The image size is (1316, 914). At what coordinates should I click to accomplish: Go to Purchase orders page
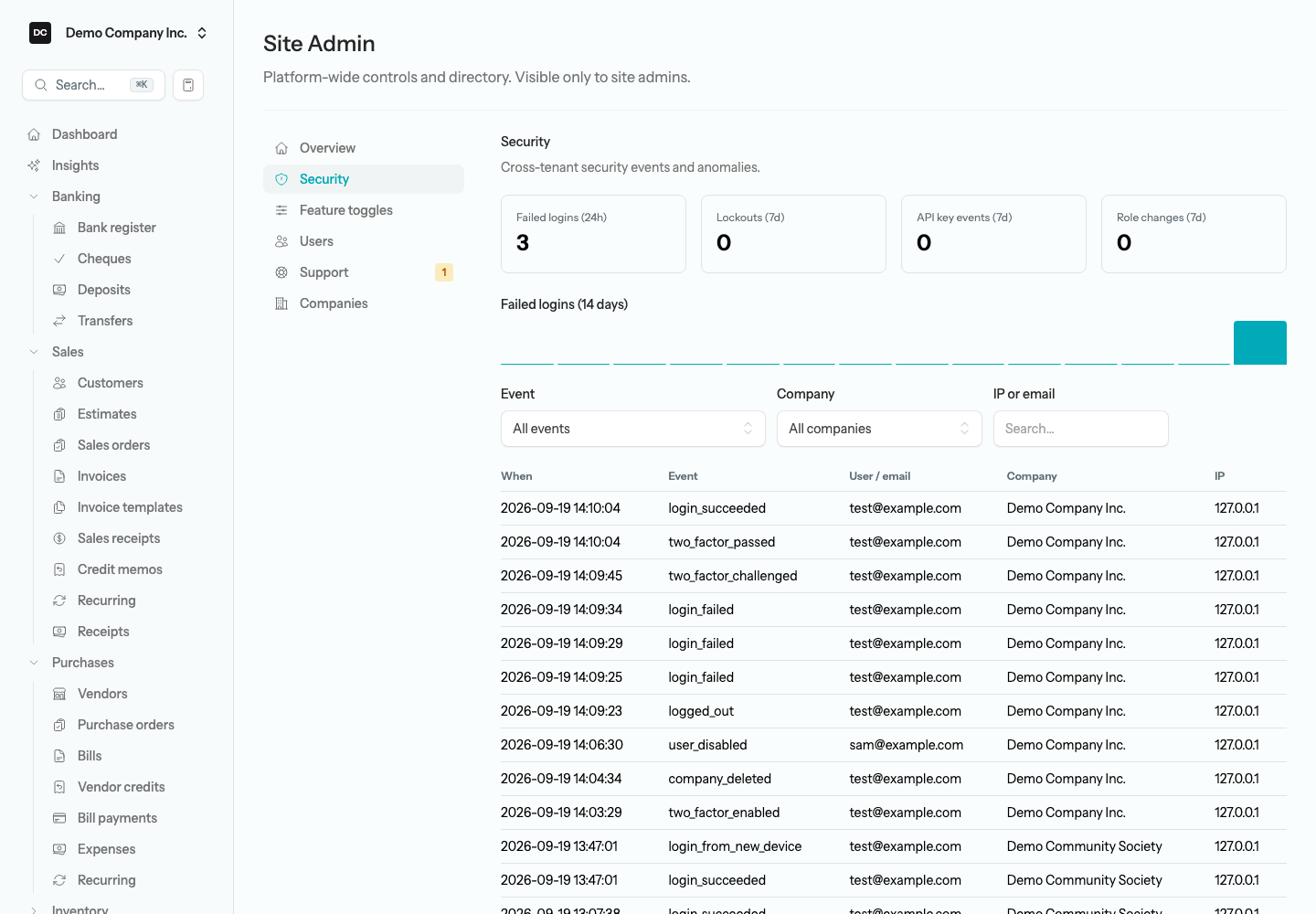pos(125,725)
